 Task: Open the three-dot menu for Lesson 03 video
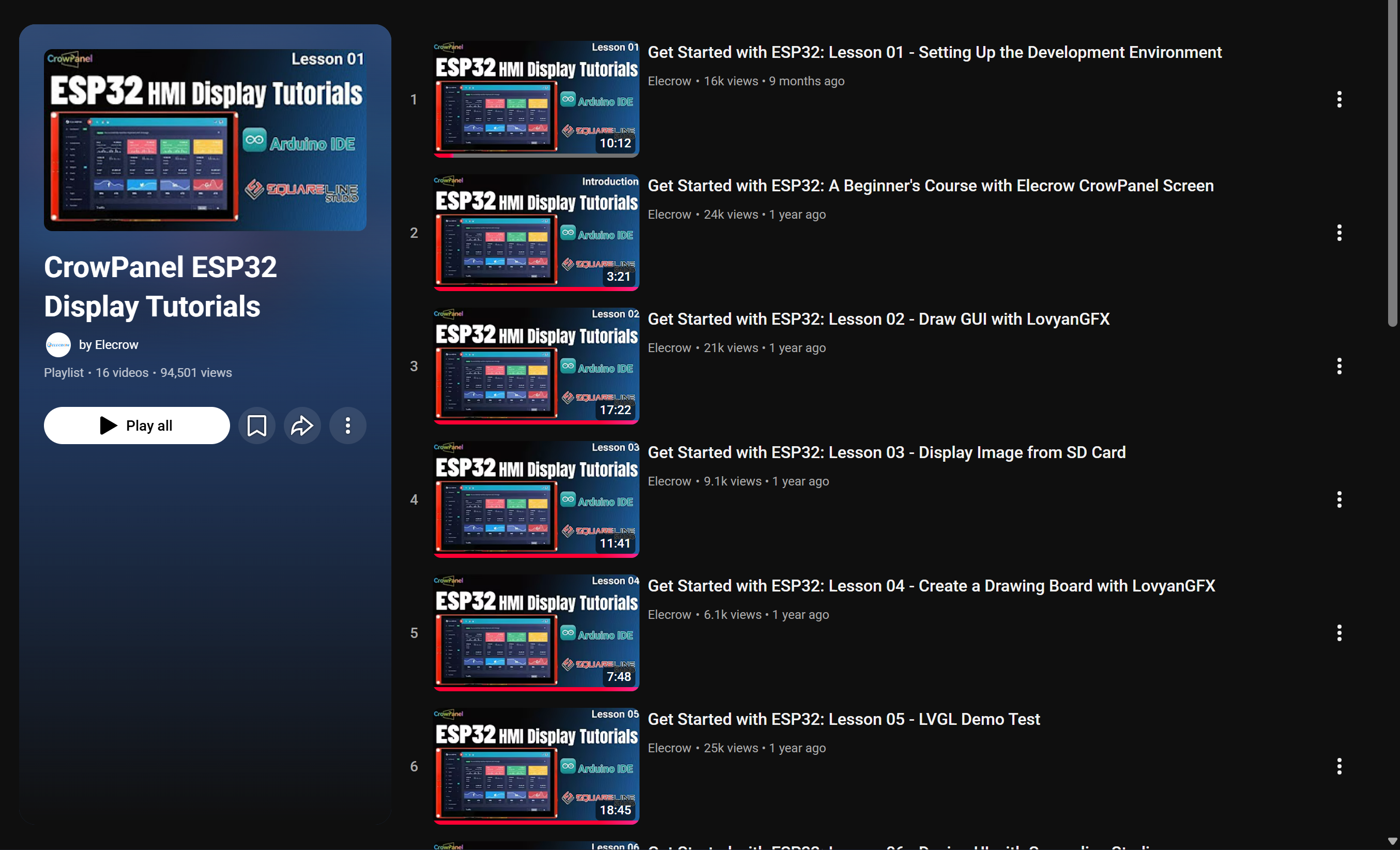pos(1338,499)
